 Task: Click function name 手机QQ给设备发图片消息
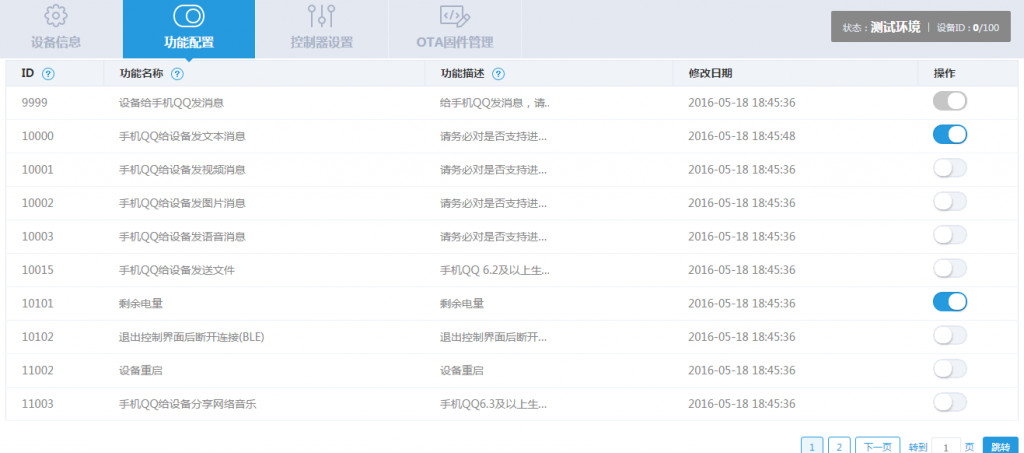[182, 203]
